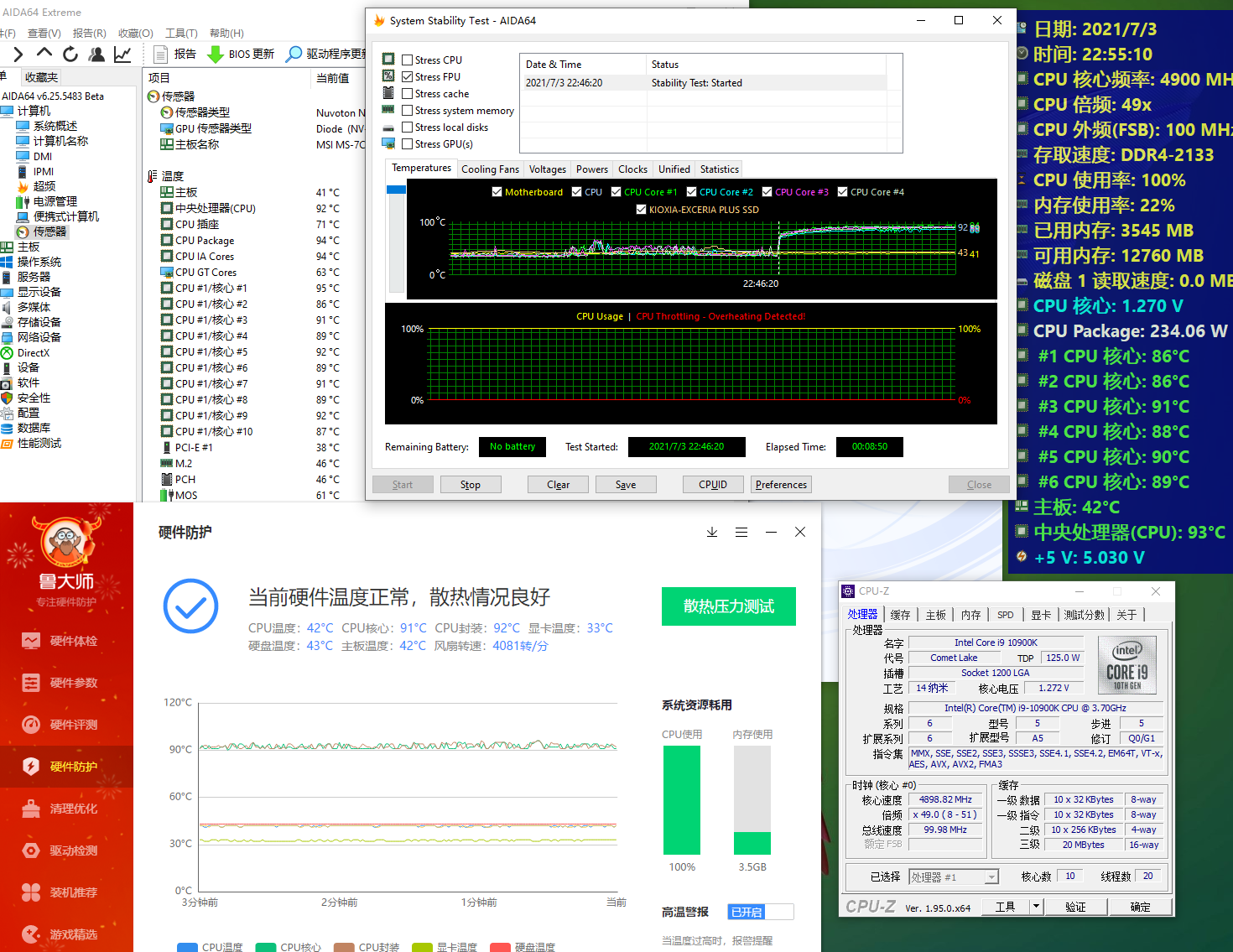Click the 验证 button in CPU-Z
The image size is (1233, 952).
(x=1075, y=907)
